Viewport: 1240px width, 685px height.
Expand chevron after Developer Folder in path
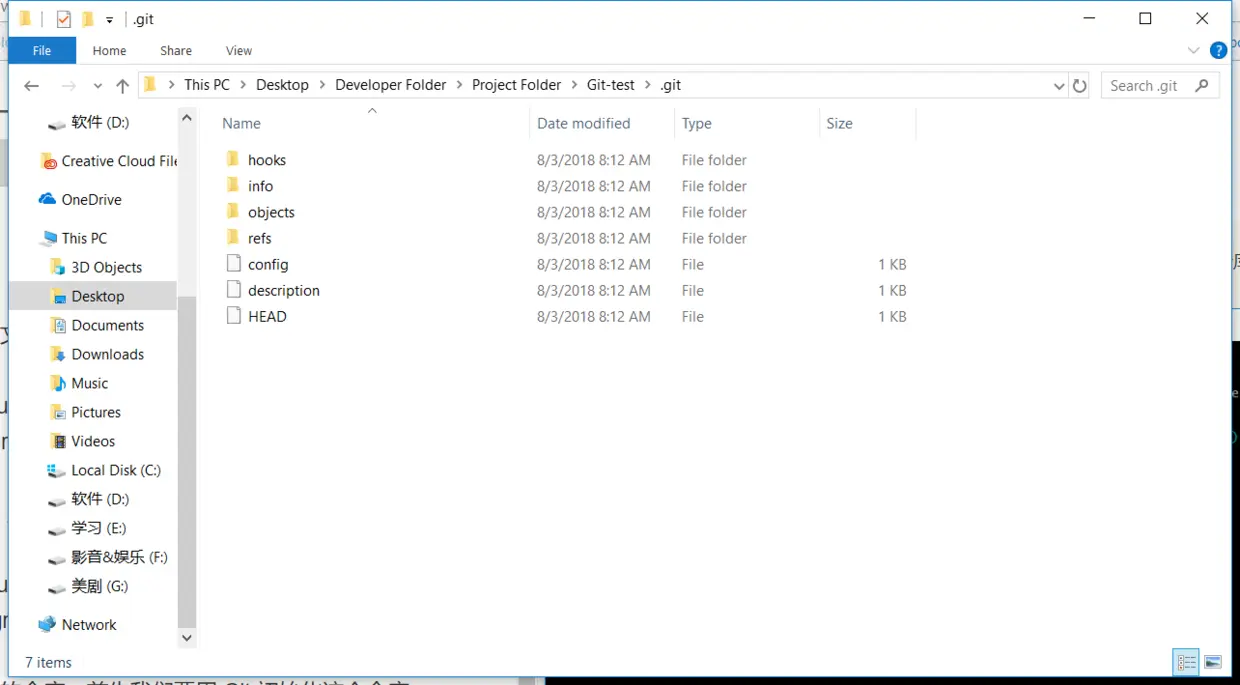click(x=459, y=85)
